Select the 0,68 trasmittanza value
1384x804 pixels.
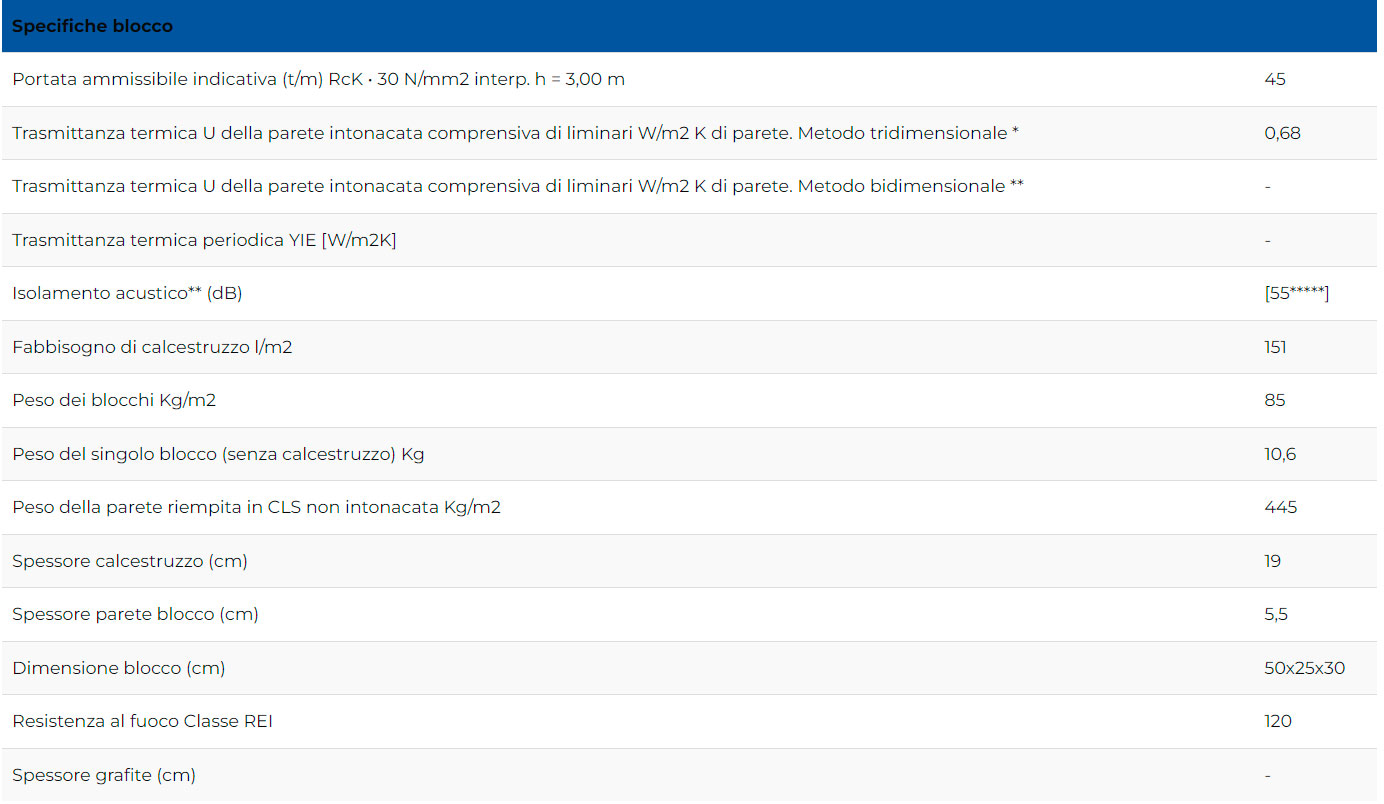tap(1282, 133)
